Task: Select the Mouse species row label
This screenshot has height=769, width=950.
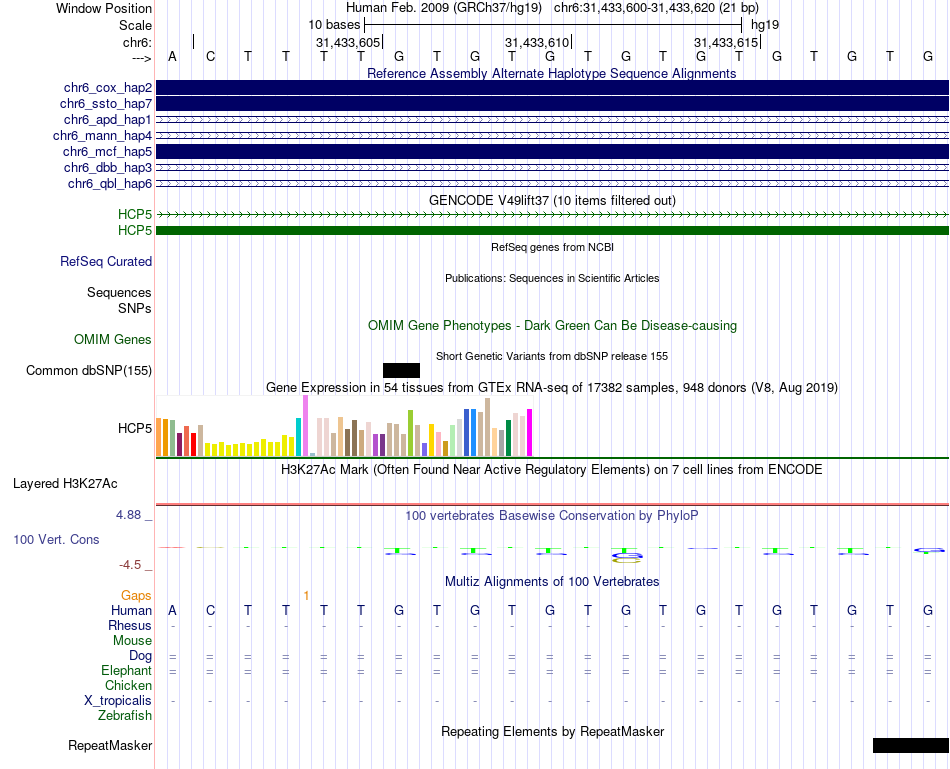Action: 132,641
